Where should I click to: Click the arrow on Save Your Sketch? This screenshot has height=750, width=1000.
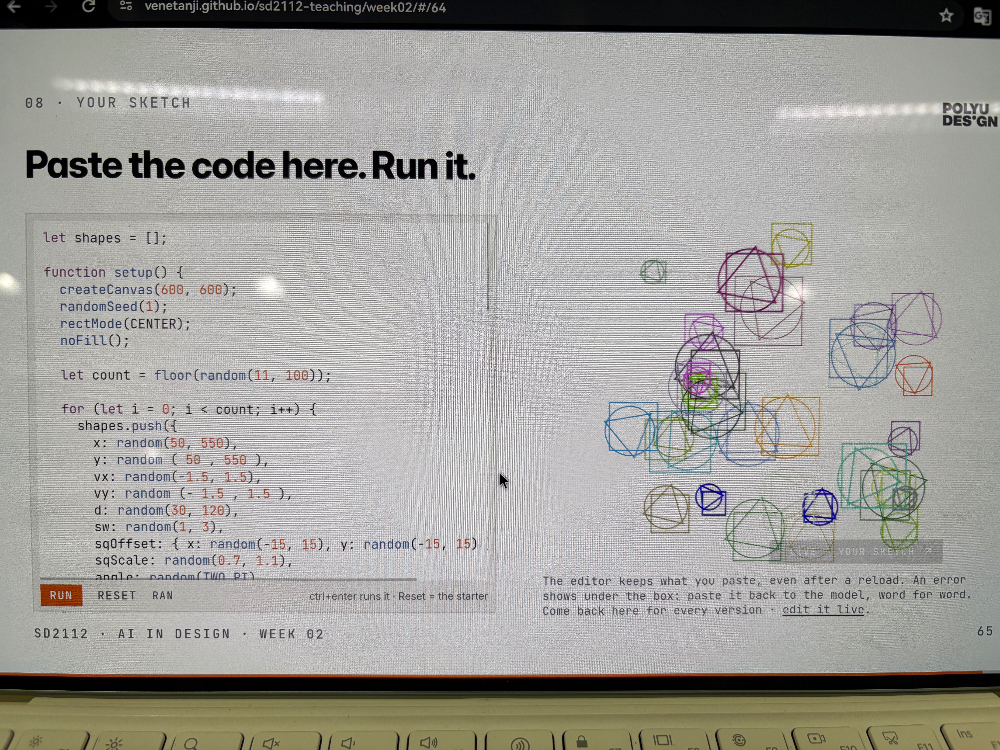pos(928,551)
